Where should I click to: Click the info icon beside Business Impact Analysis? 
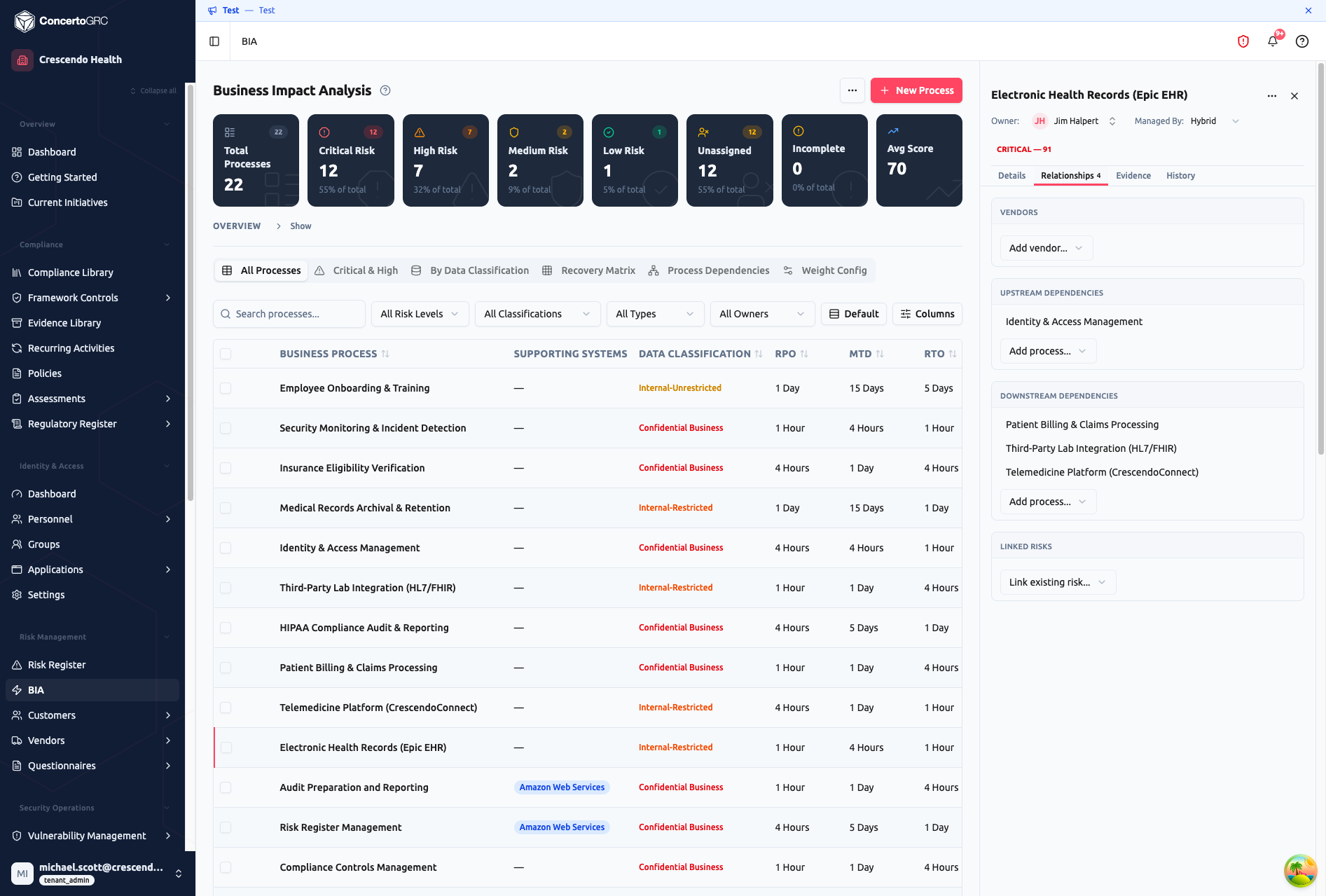[385, 90]
